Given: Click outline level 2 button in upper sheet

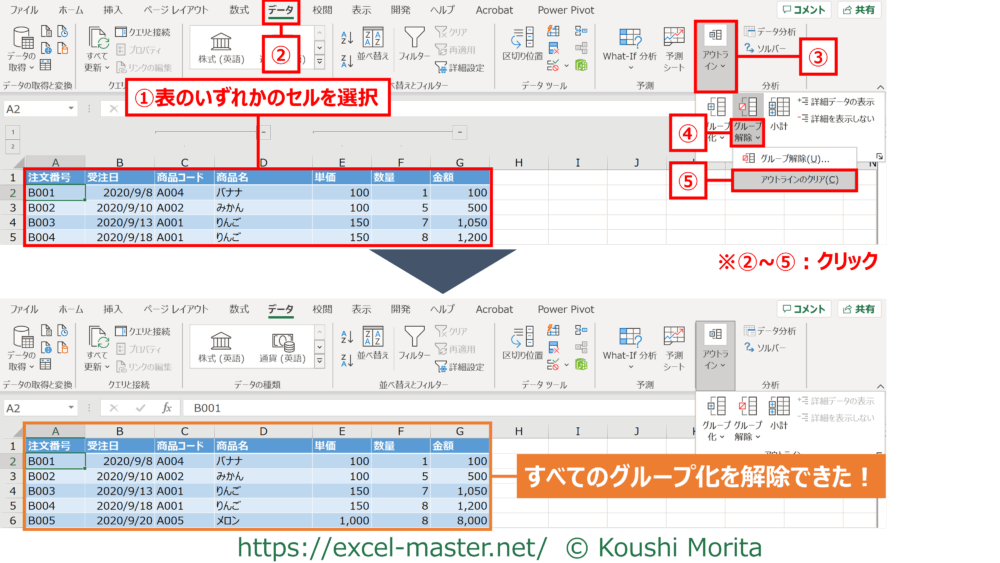Looking at the screenshot, I should click(x=12, y=146).
